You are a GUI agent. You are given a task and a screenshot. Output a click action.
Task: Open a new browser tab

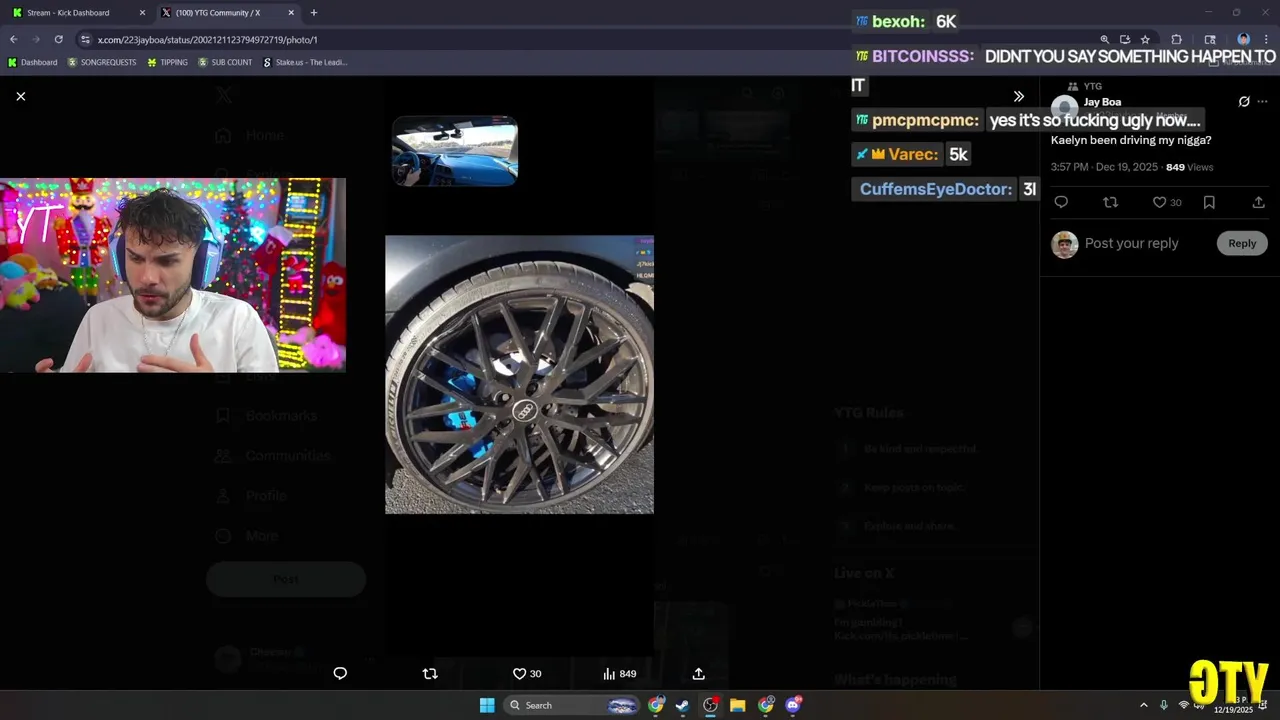click(314, 13)
